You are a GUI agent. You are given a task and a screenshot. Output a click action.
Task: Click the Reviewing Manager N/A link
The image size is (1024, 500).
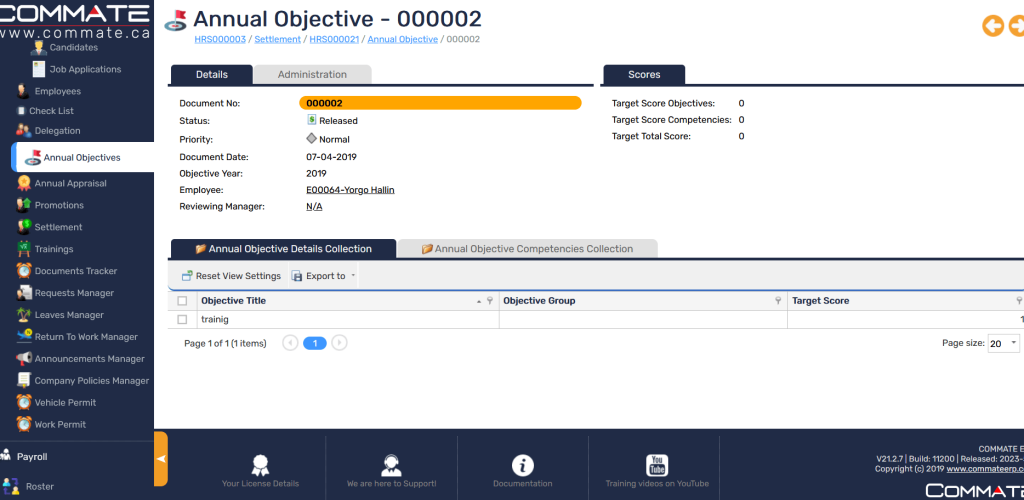click(314, 206)
